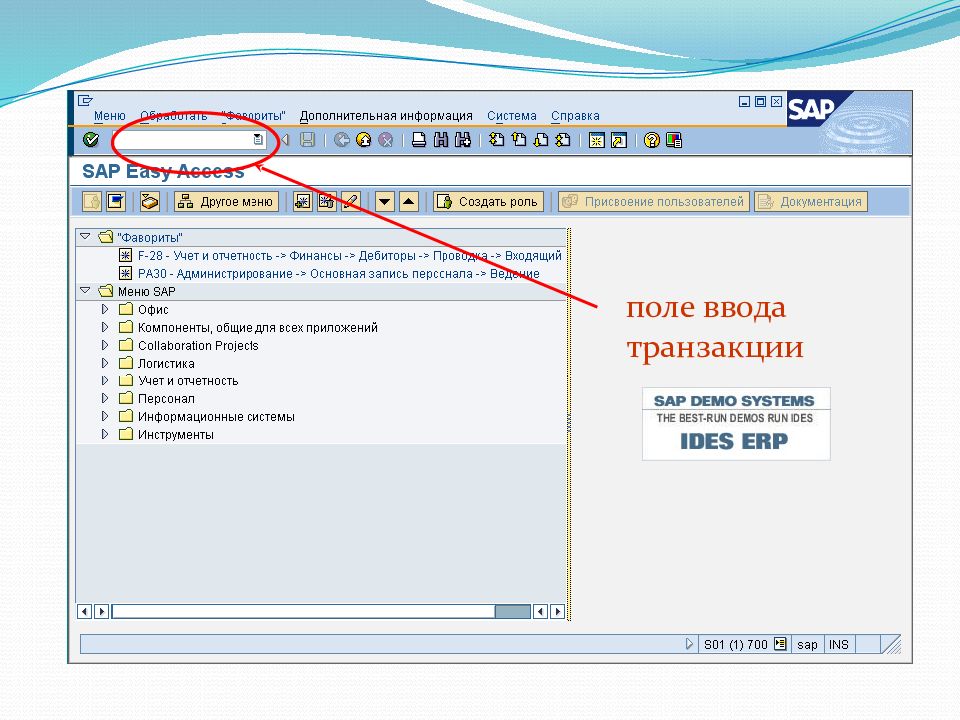The width and height of the screenshot is (960, 720).
Task: Click the Move Favorites Up arrow
Action: [x=409, y=201]
